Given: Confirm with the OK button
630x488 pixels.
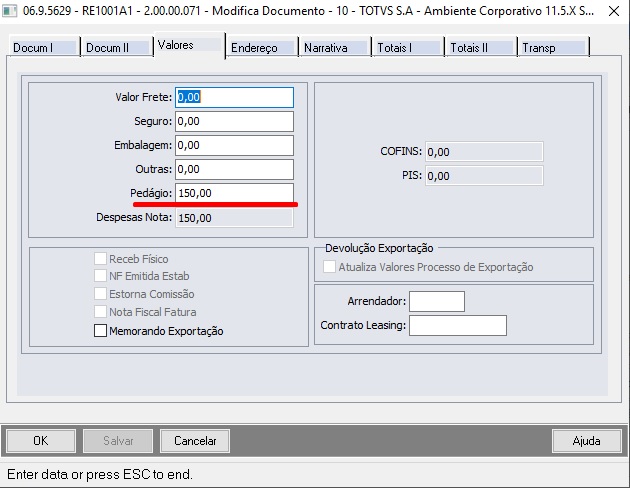Looking at the screenshot, I should coord(41,441).
